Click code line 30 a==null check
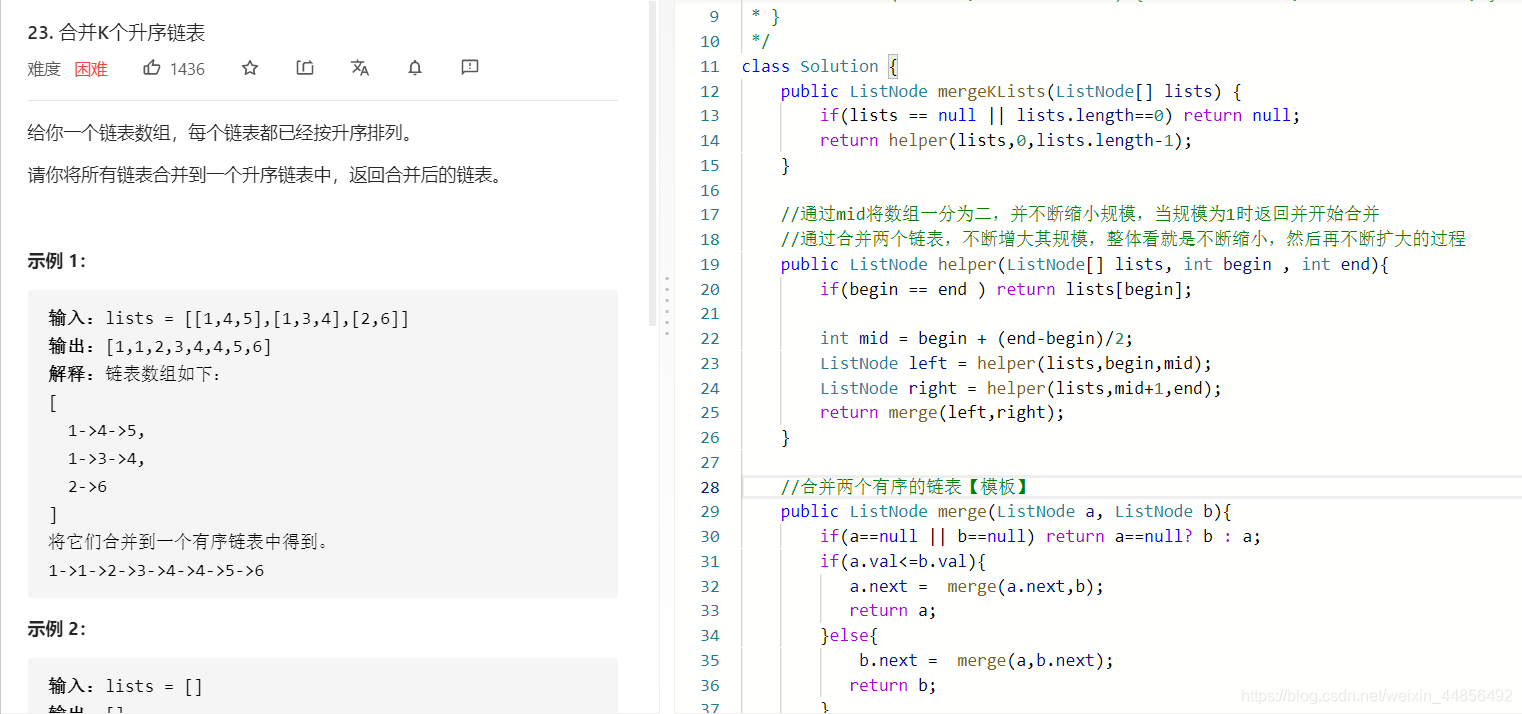The image size is (1522, 714). tap(1040, 536)
